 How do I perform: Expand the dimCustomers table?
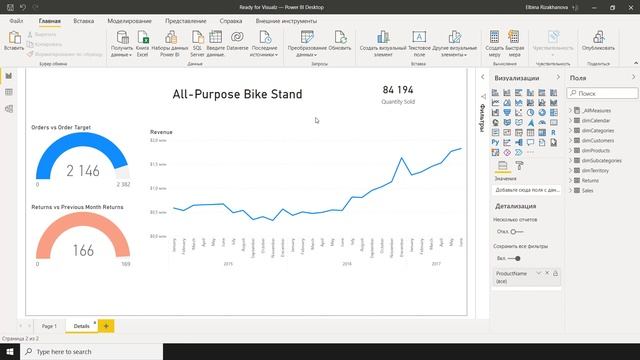click(571, 140)
